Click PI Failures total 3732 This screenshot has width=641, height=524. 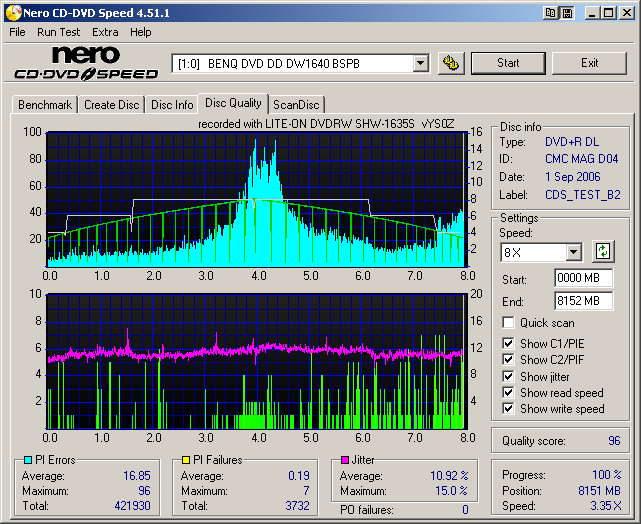(x=297, y=506)
